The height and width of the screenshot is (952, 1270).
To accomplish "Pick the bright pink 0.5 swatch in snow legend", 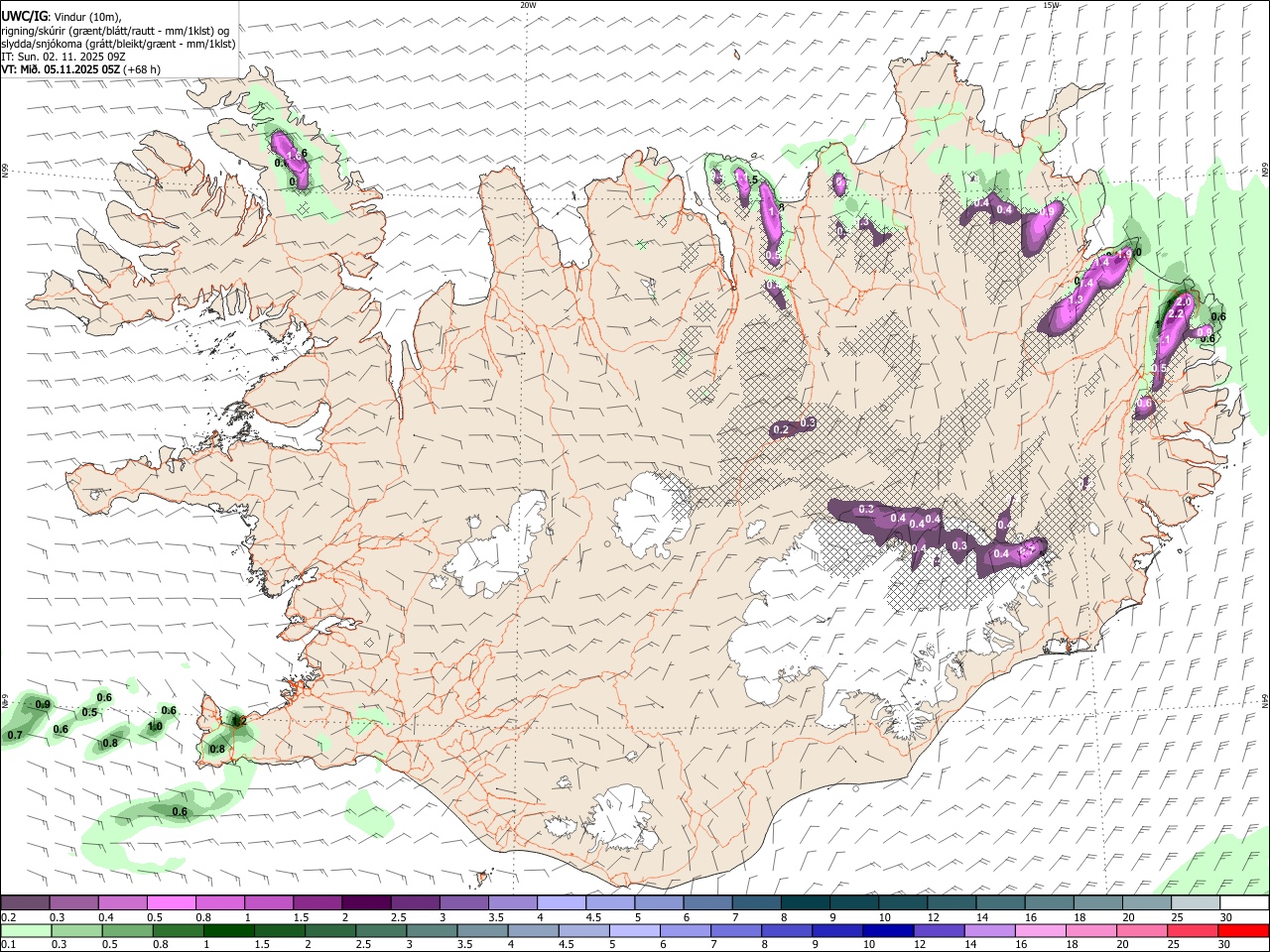I will [171, 902].
